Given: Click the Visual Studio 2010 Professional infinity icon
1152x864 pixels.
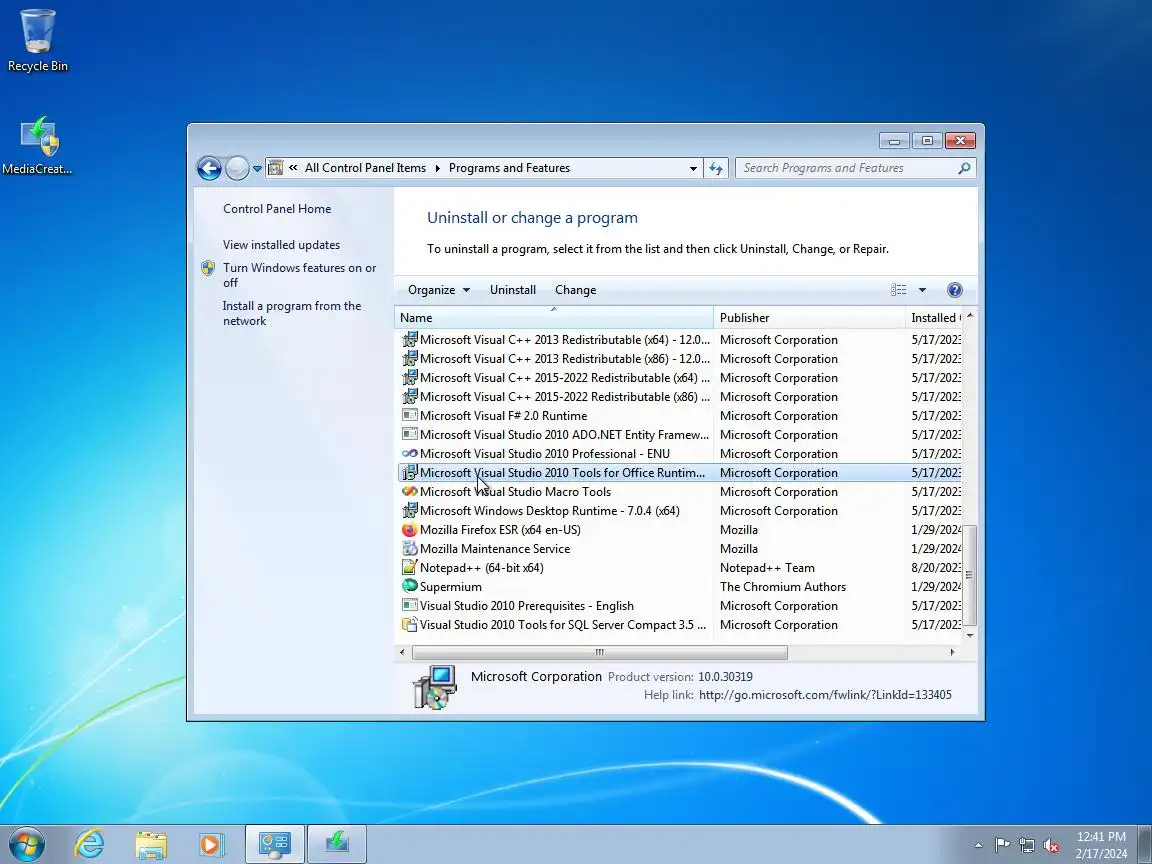Looking at the screenshot, I should click(x=410, y=453).
